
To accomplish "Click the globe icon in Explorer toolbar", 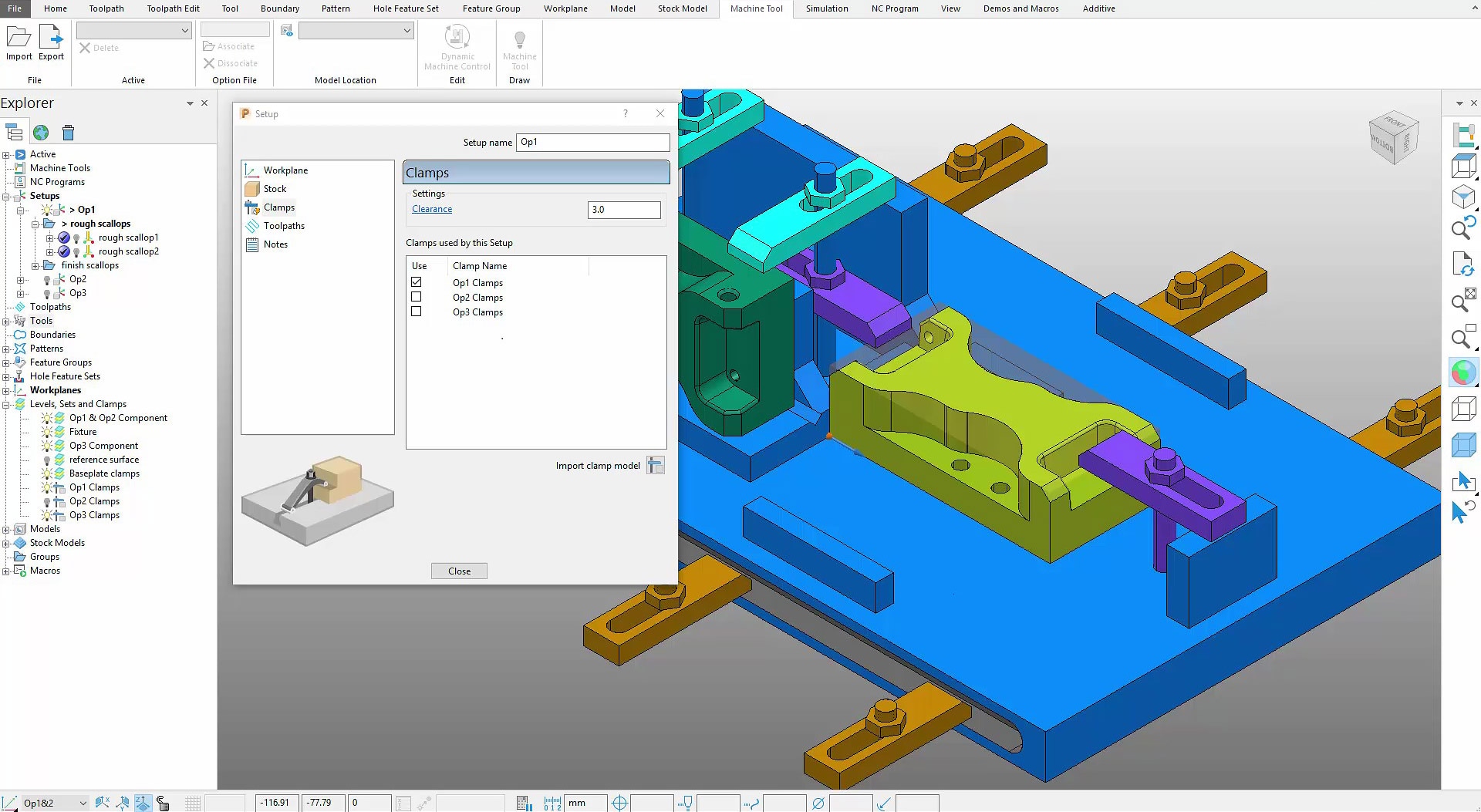I will (41, 133).
